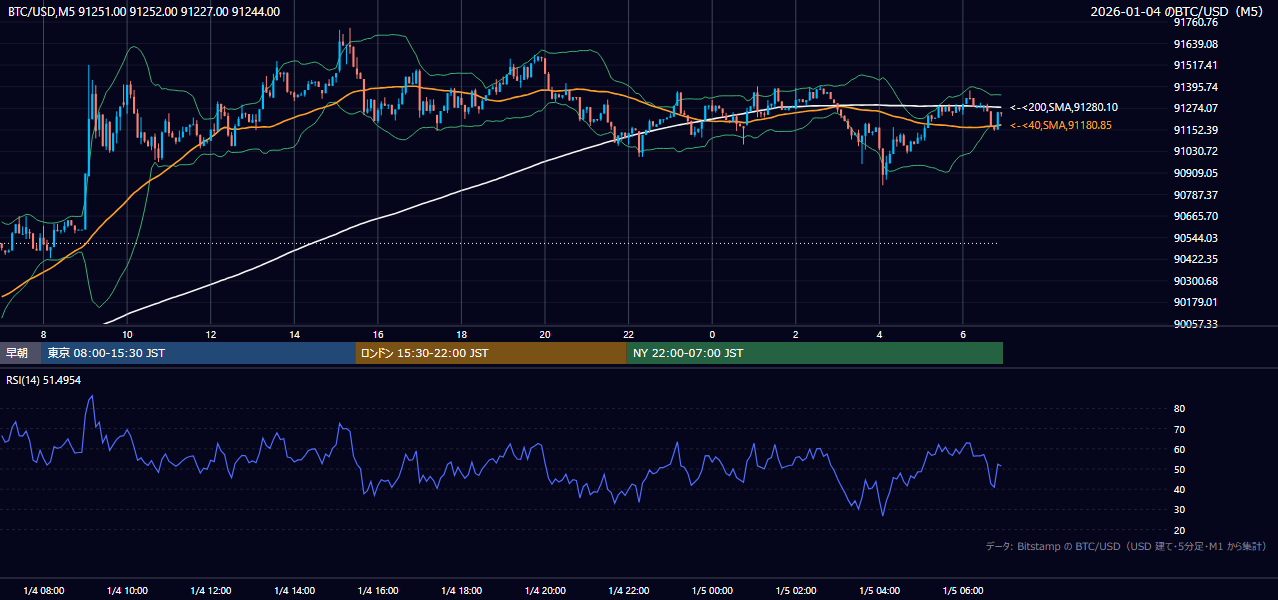1278x600 pixels.
Task: Click price axis value 91030.72
Action: coord(1195,151)
